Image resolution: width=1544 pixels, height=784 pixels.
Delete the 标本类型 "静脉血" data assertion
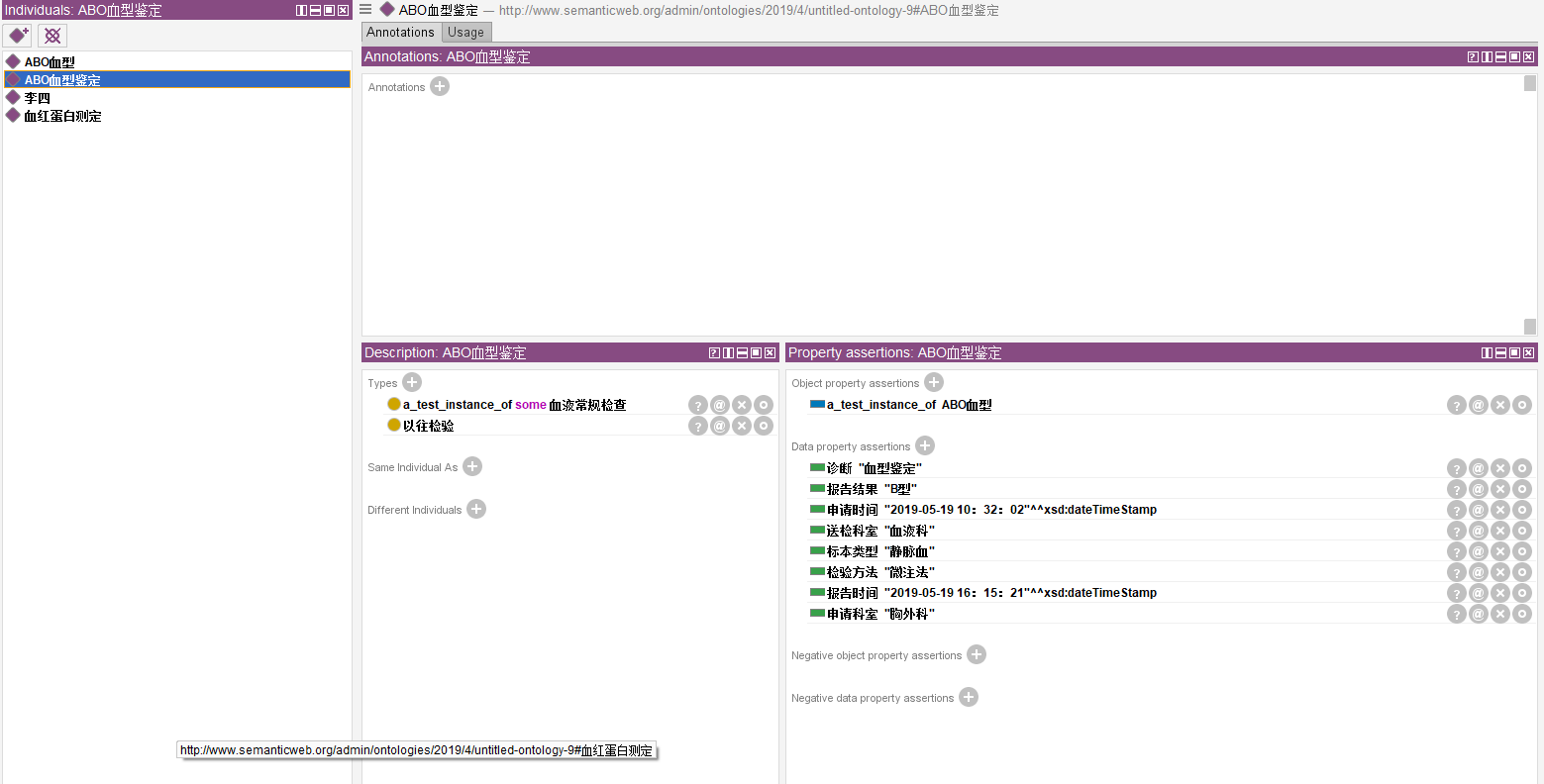[x=1500, y=551]
